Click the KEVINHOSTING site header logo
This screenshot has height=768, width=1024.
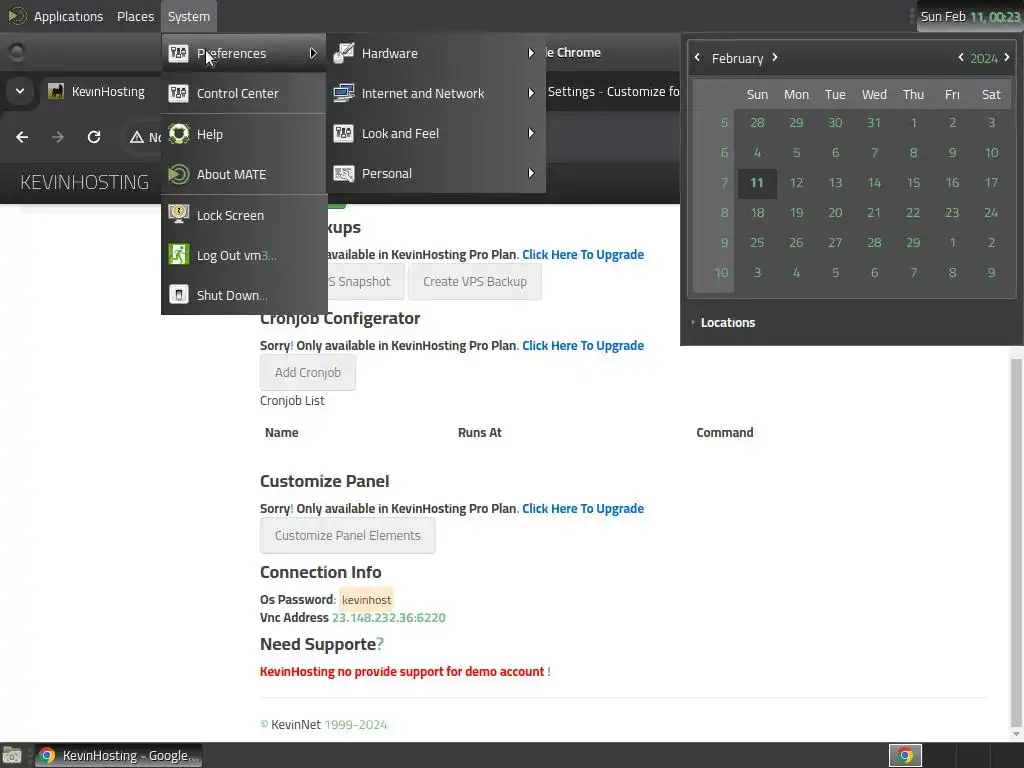pyautogui.click(x=84, y=182)
